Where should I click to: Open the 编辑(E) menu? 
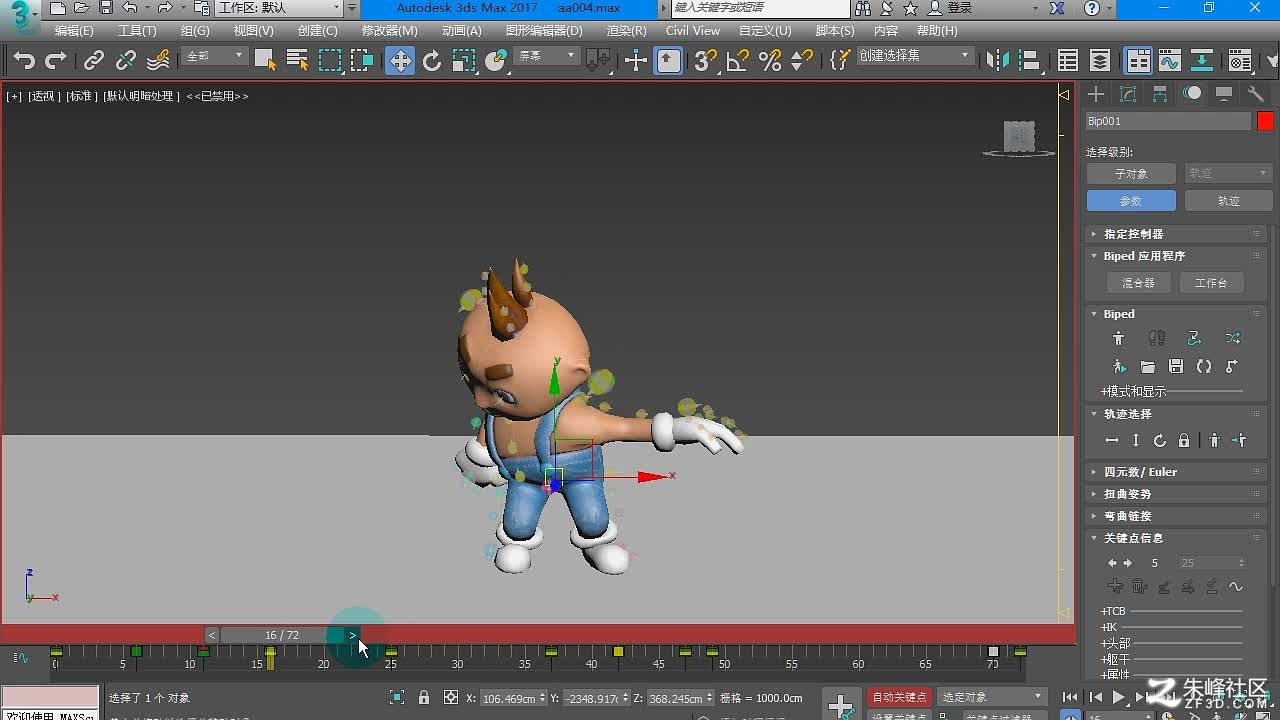click(x=74, y=31)
